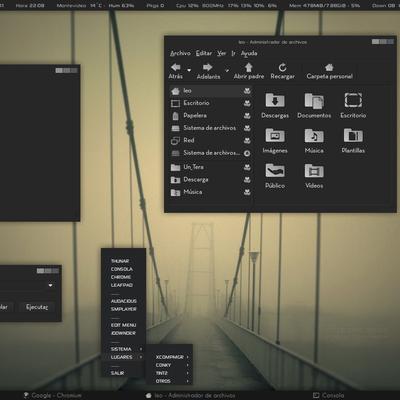Click the Ejecutar button
The height and width of the screenshot is (400, 400).
[x=37, y=307]
